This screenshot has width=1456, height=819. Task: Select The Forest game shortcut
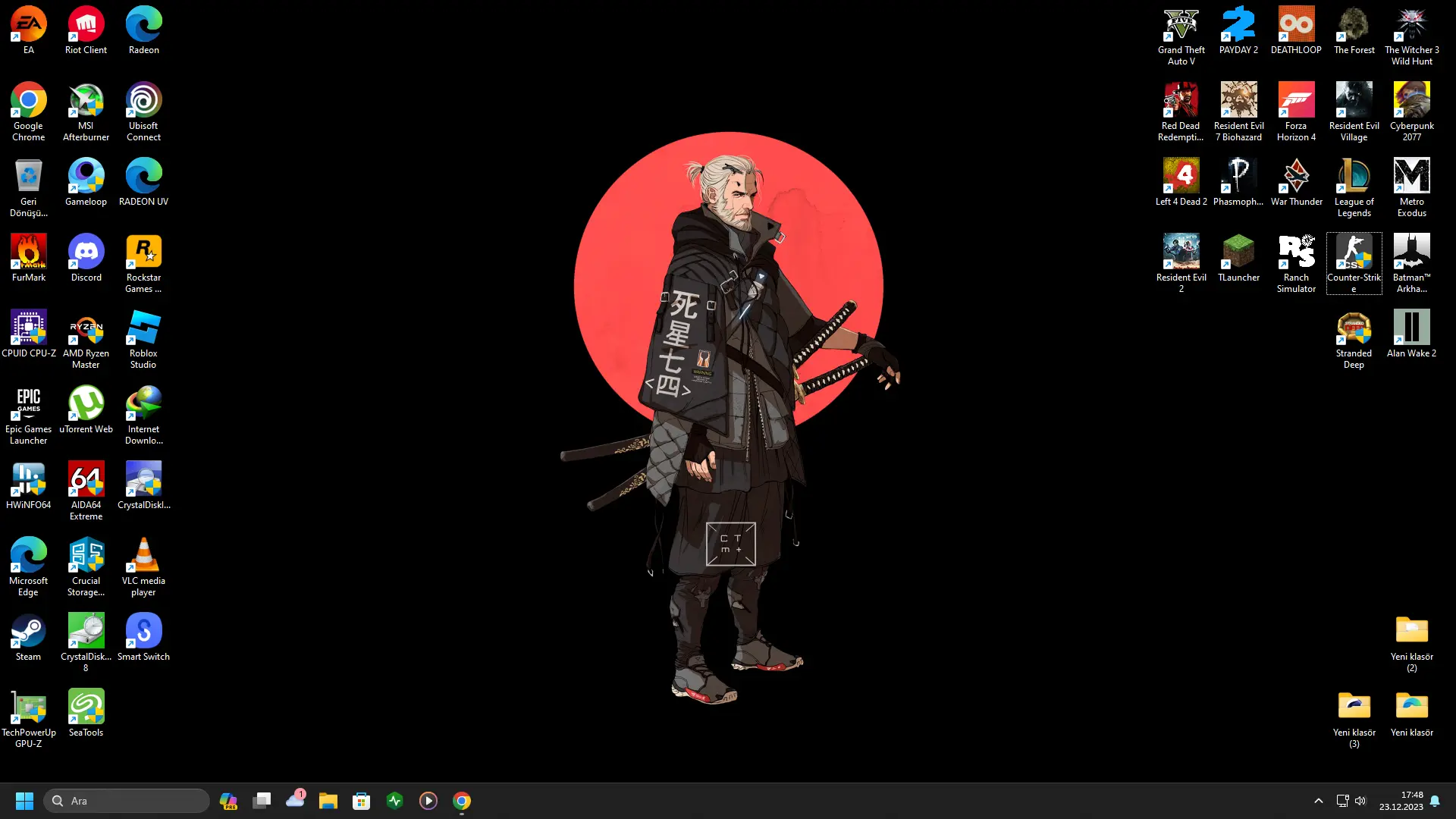1354,30
